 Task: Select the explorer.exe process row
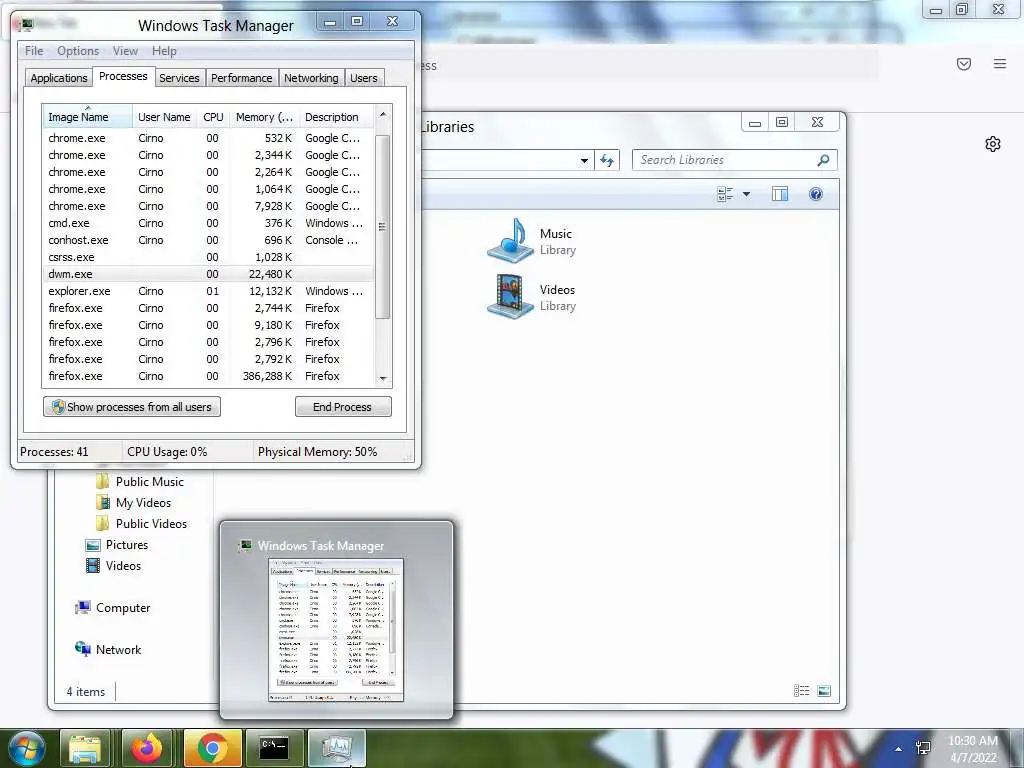point(208,291)
